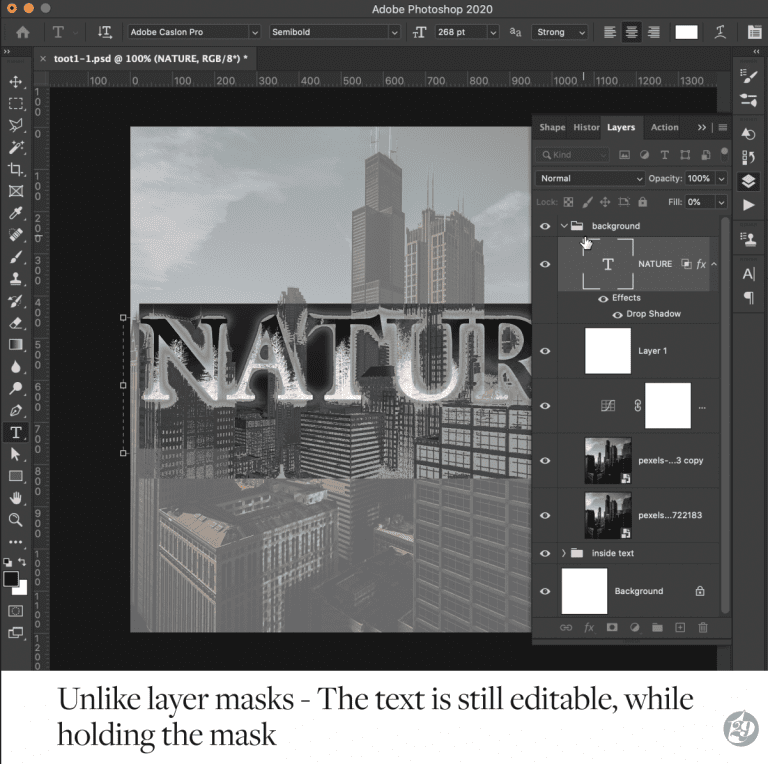Viewport: 768px width, 764px height.
Task: Click the Change Screen Mode icon
Action: [x=16, y=633]
